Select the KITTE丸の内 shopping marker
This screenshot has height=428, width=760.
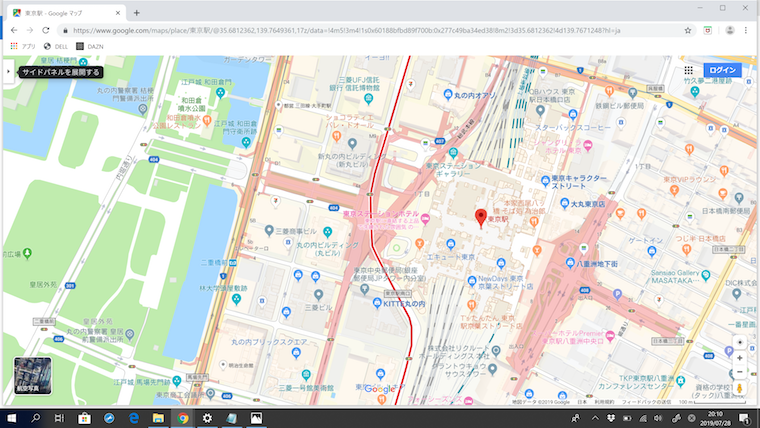[x=377, y=303]
